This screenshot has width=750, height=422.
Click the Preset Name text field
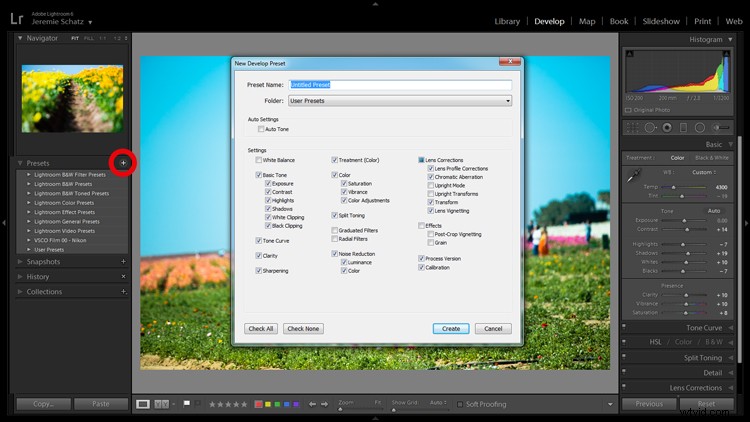tap(400, 85)
